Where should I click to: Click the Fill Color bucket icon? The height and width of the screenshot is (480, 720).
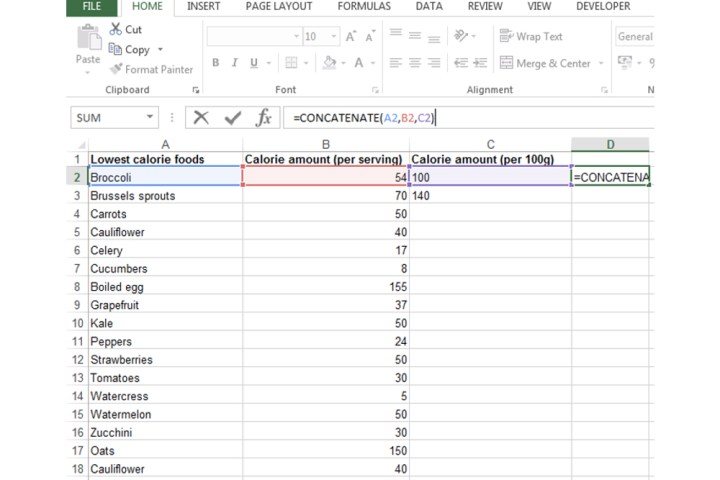(329, 62)
